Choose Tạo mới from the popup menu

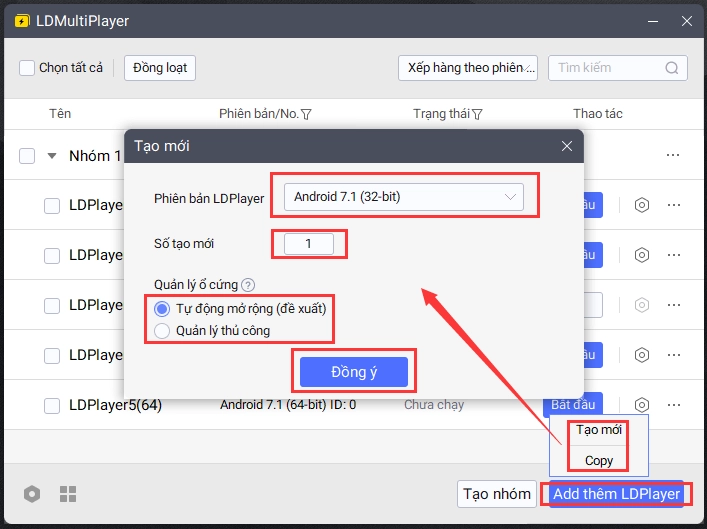pos(598,430)
